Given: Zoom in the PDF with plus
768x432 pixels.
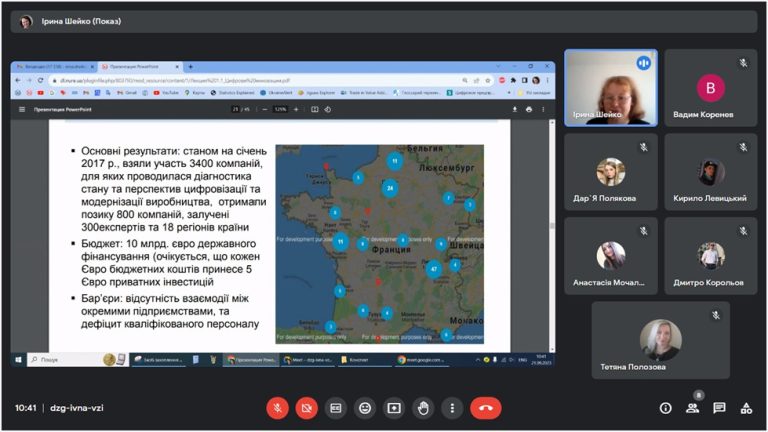Looking at the screenshot, I should pyautogui.click(x=296, y=109).
